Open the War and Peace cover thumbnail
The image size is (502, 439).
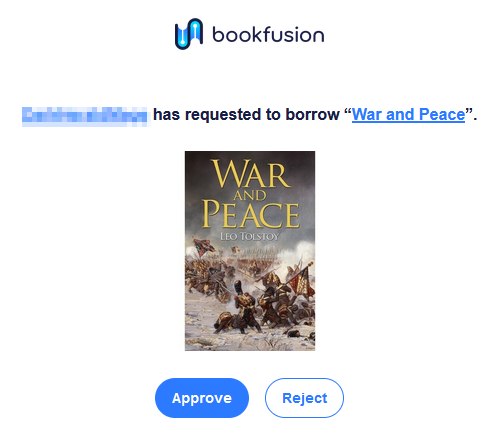click(250, 251)
